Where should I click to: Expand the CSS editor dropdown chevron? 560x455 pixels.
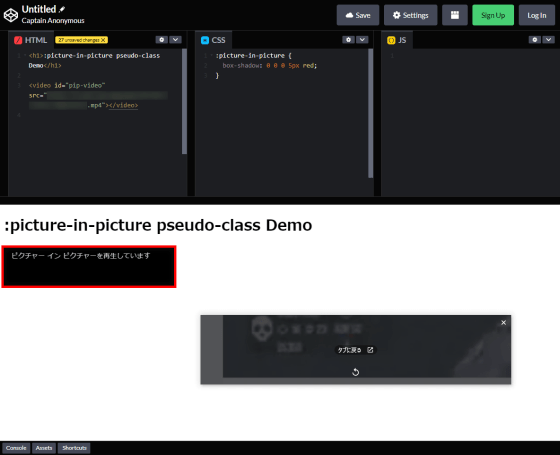(362, 40)
